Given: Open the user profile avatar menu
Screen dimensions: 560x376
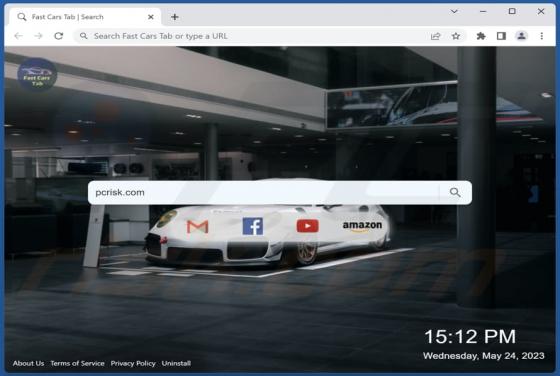Looking at the screenshot, I should click(521, 36).
